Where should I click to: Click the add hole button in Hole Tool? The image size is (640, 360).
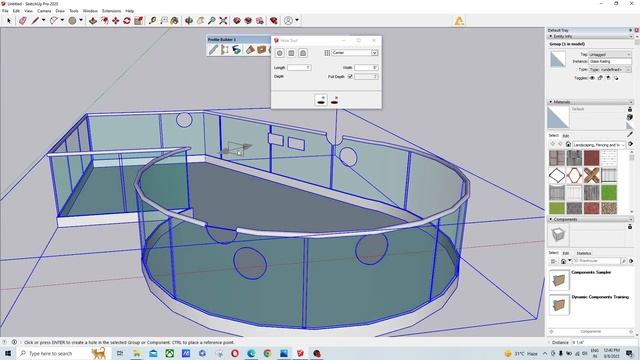coord(321,100)
